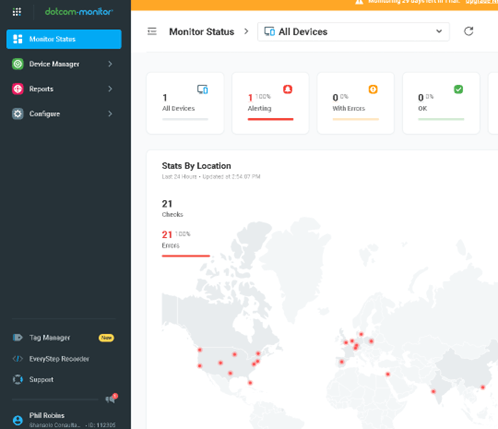Screen dimensions: 498x429
Task: Click the 21 Errors value
Action: pyautogui.click(x=167, y=235)
